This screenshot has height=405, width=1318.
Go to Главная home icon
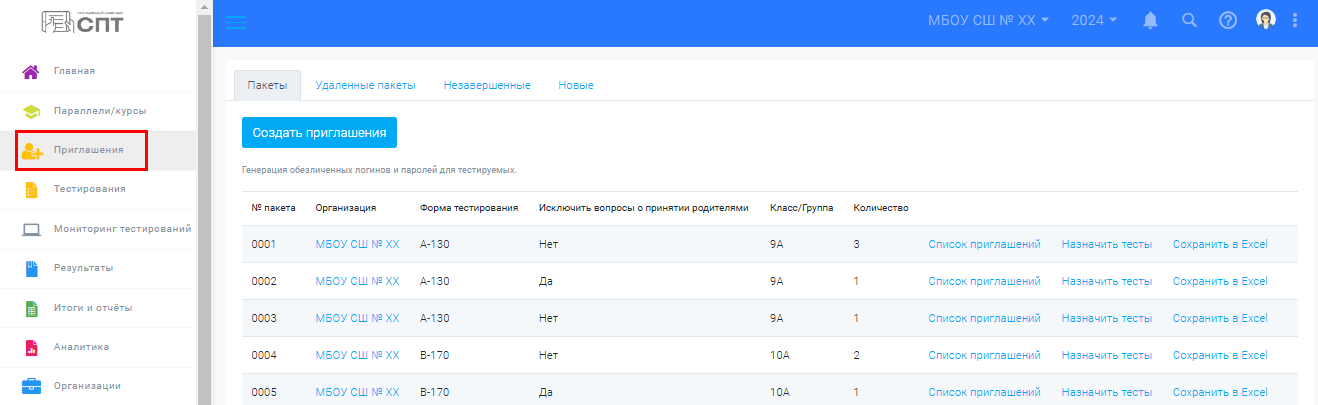click(x=31, y=71)
